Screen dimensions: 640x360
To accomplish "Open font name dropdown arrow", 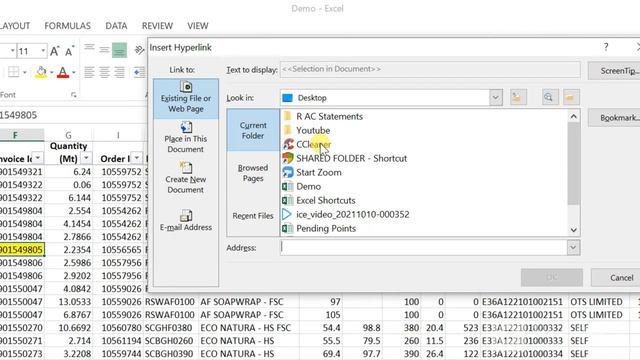I will (x=12, y=51).
